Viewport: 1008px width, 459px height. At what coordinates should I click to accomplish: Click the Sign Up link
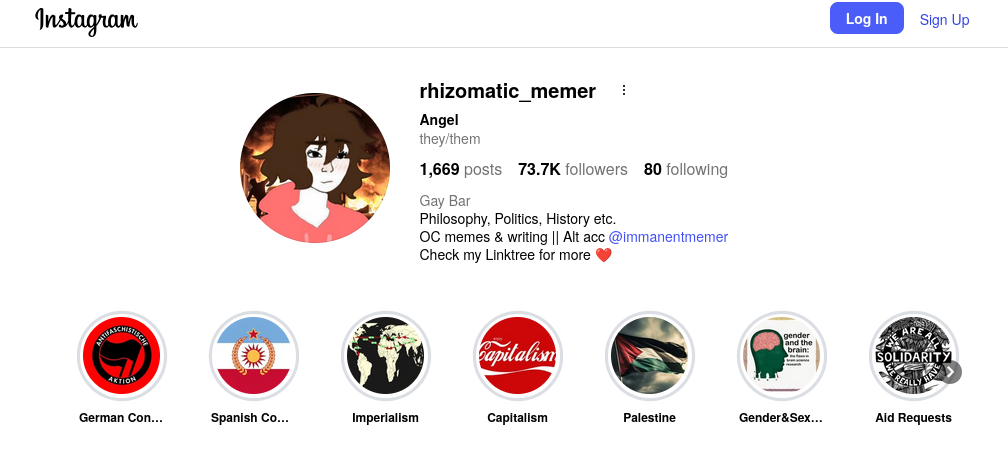tap(944, 20)
